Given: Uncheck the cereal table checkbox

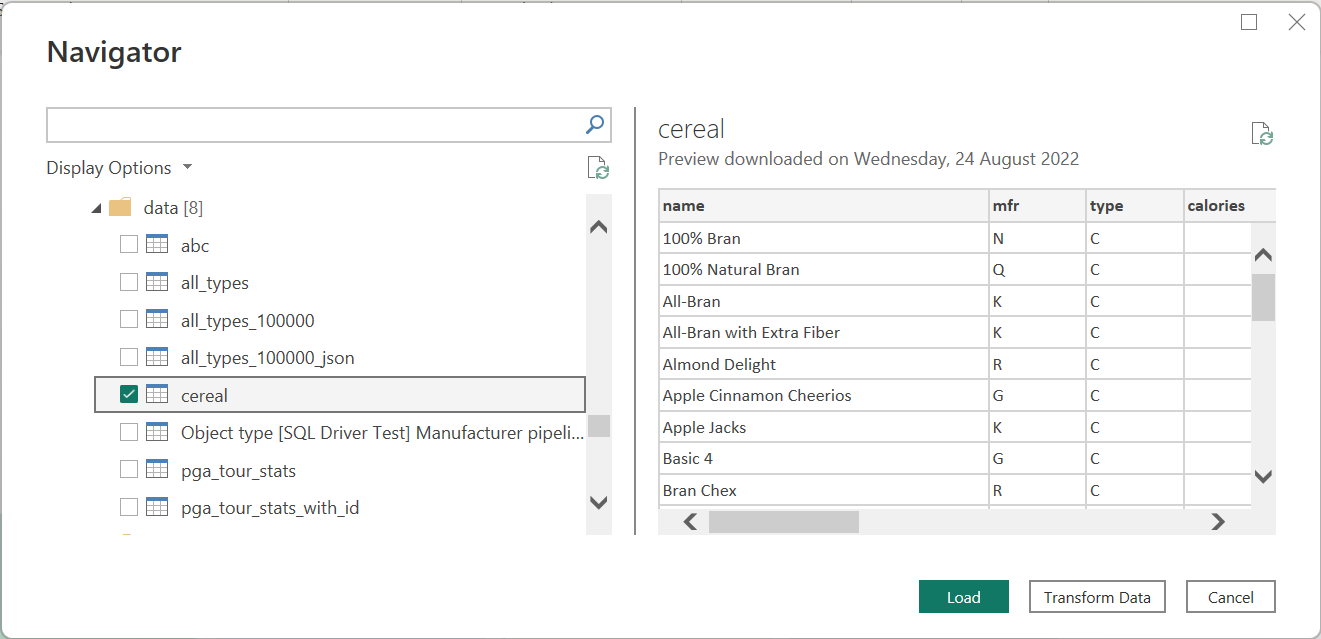Looking at the screenshot, I should tap(128, 394).
